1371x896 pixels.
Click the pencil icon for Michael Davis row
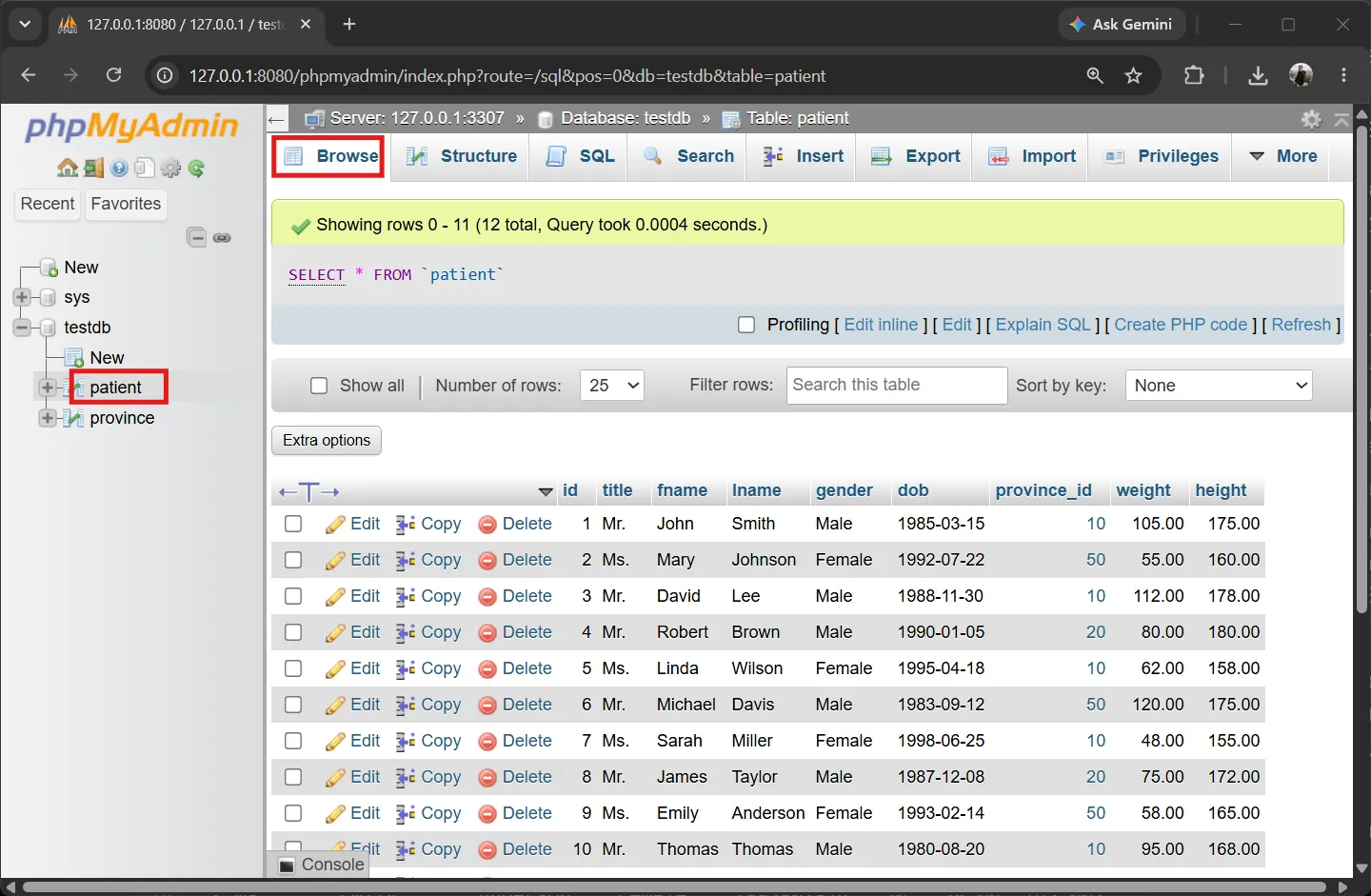335,706
